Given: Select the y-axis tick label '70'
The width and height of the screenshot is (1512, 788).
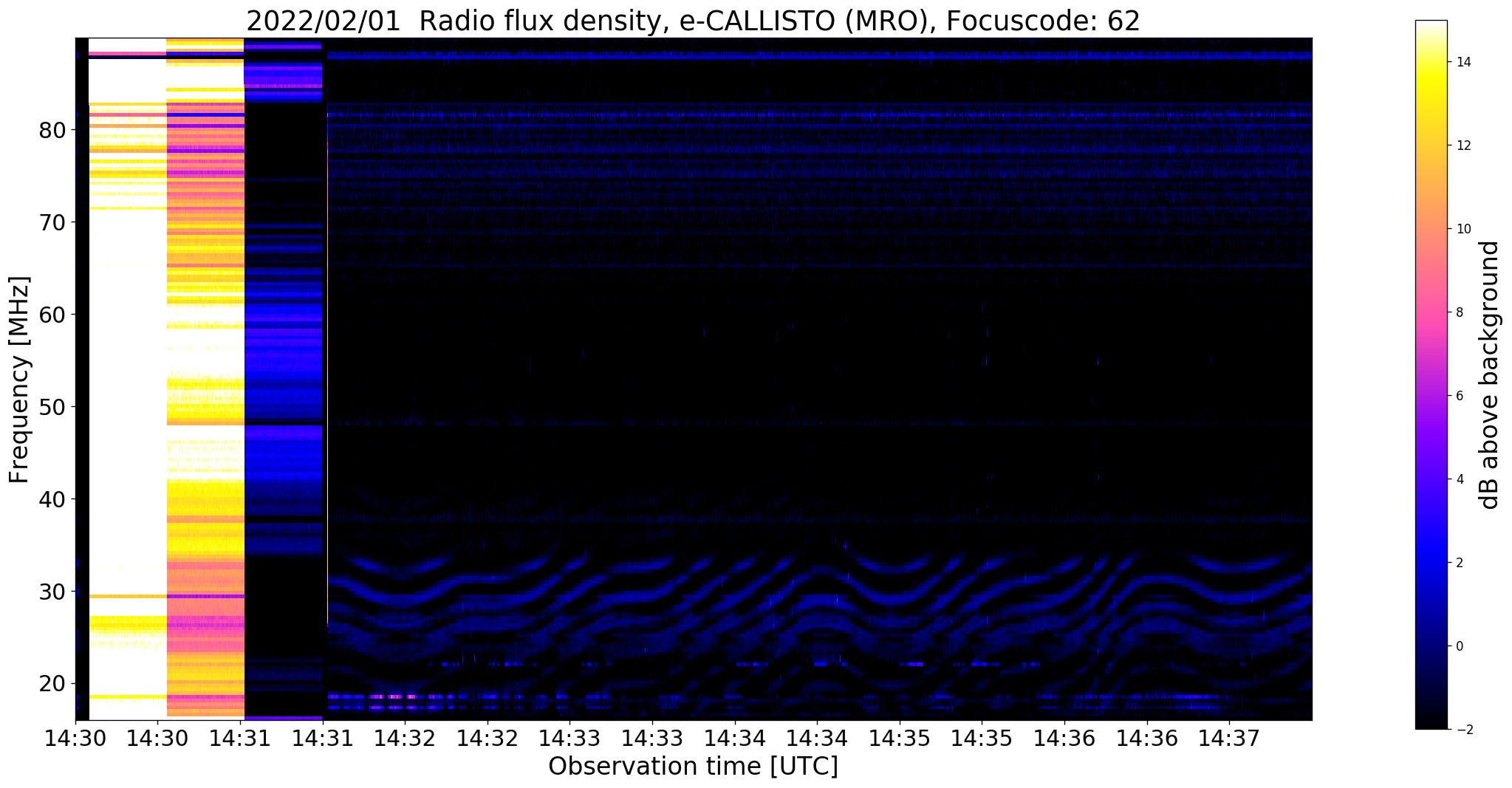Looking at the screenshot, I should [52, 223].
